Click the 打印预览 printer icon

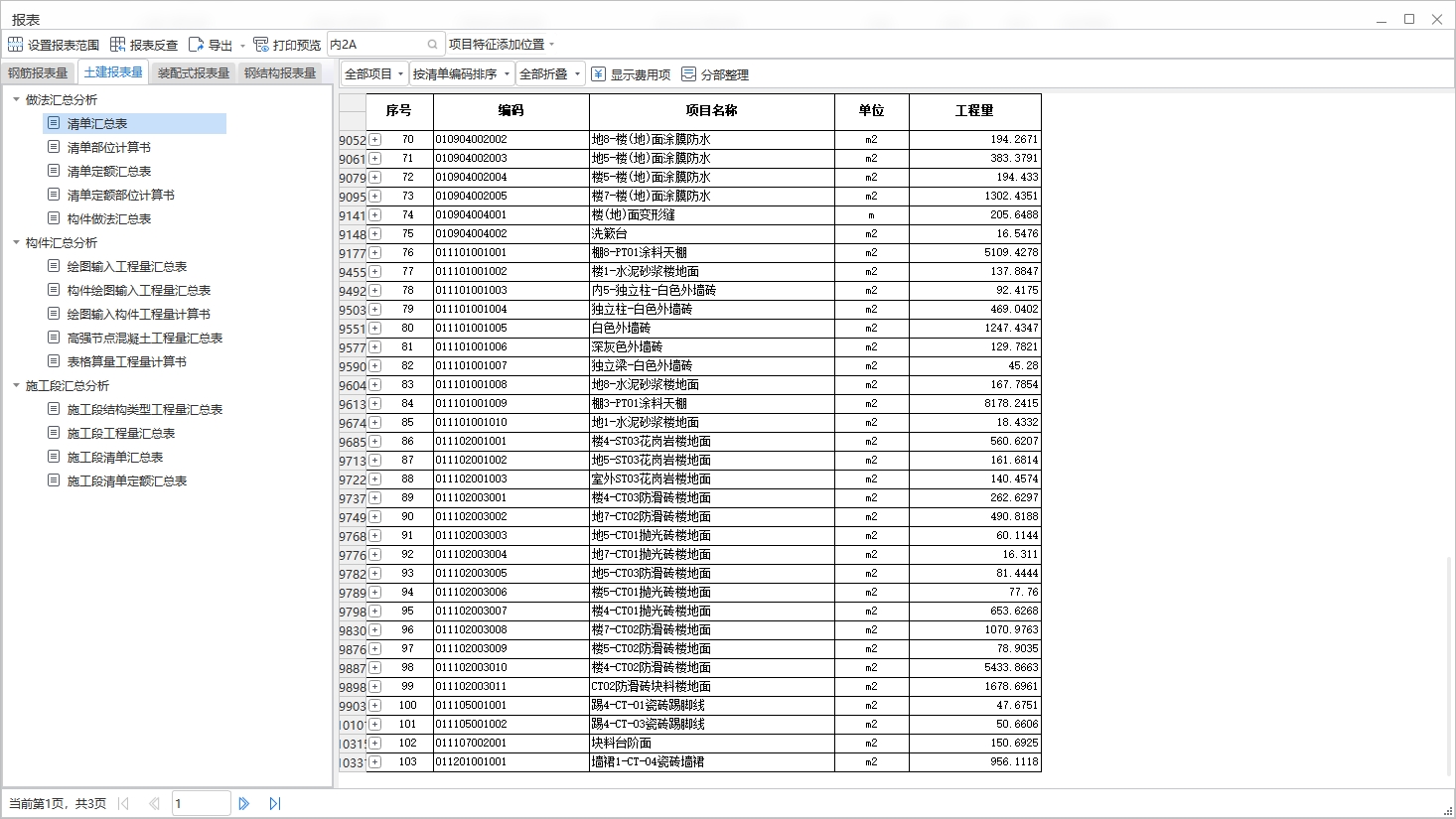click(x=261, y=44)
